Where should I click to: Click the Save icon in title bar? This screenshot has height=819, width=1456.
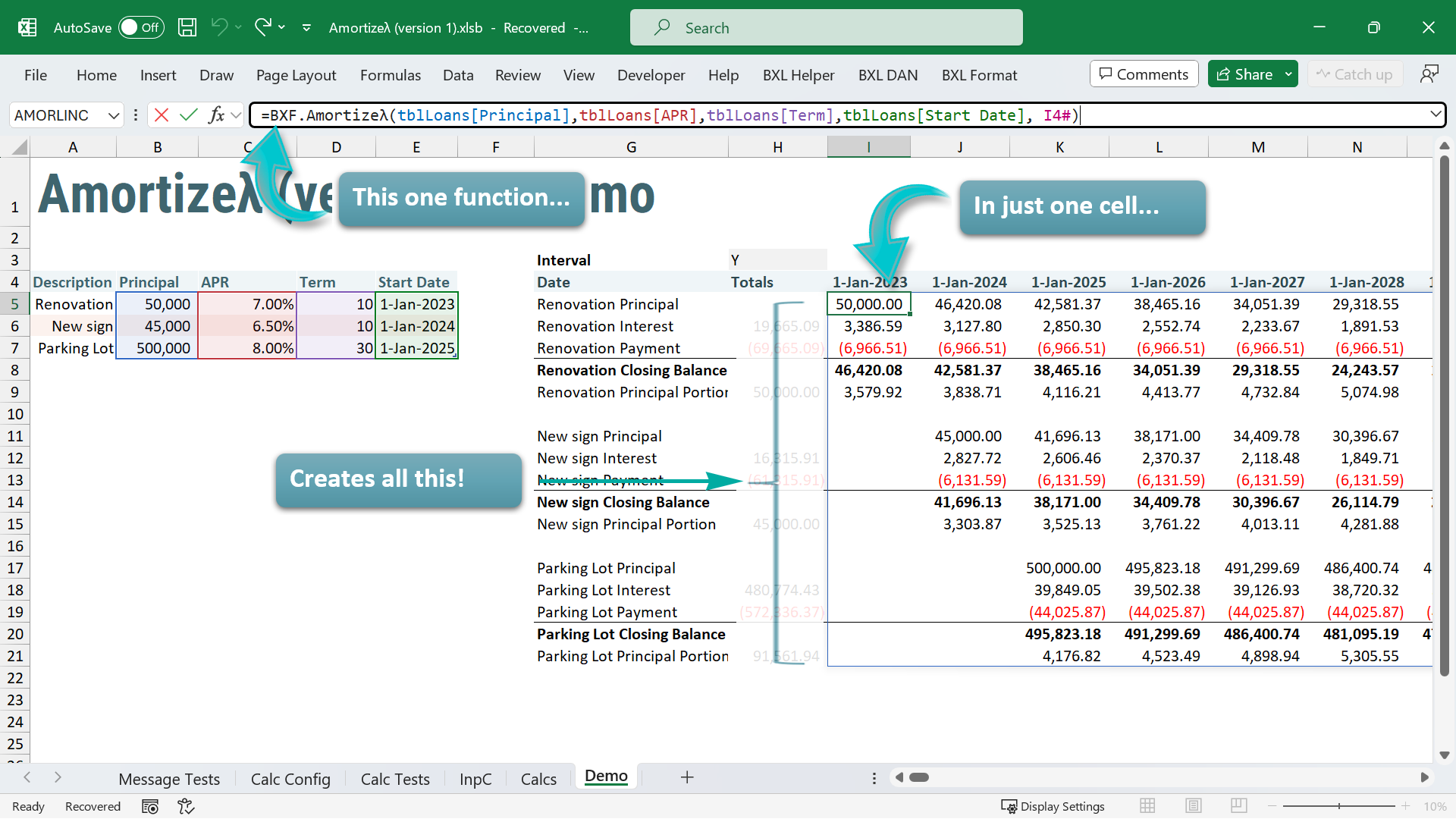point(187,28)
